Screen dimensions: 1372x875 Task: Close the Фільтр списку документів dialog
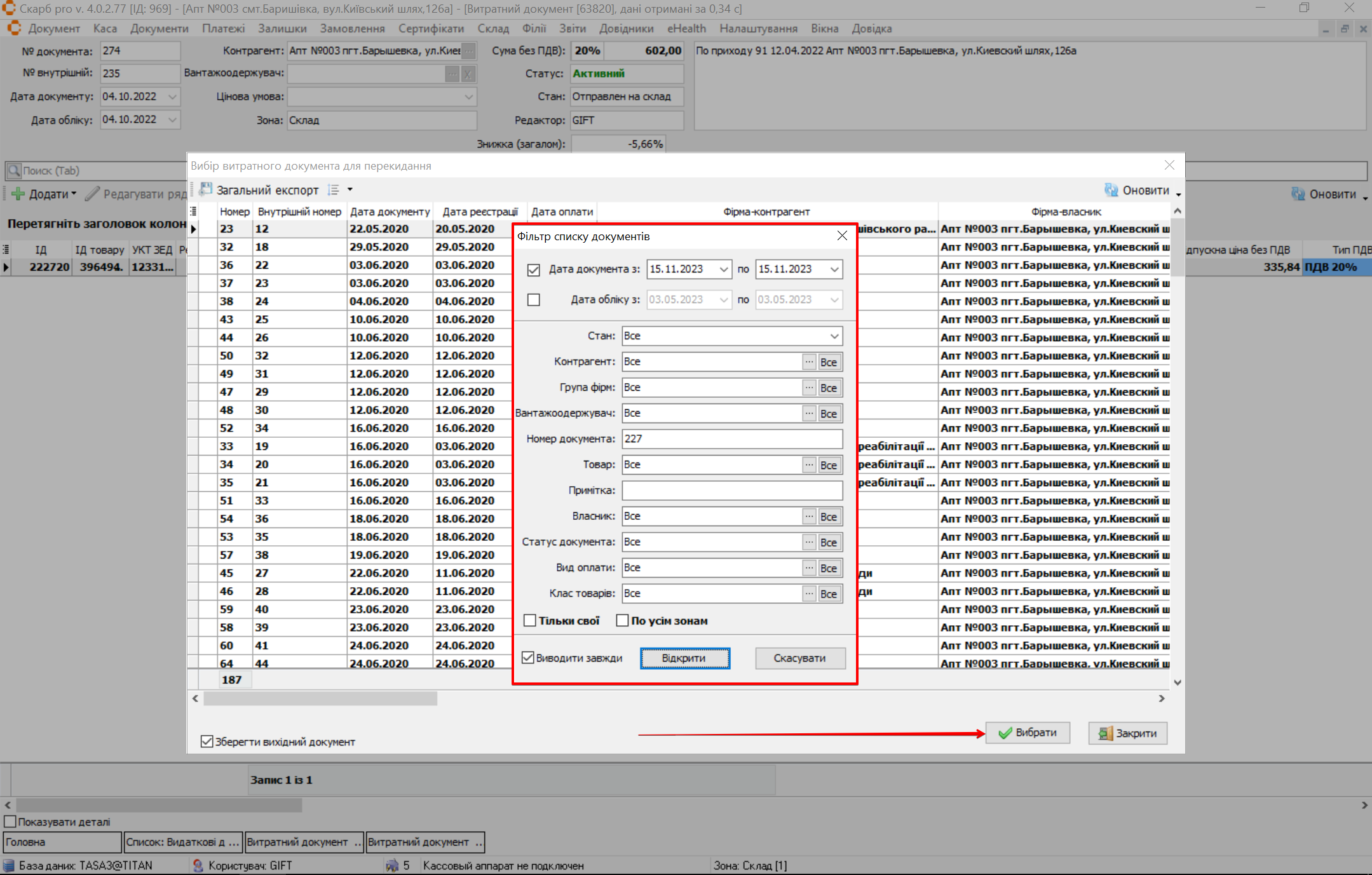(x=842, y=236)
